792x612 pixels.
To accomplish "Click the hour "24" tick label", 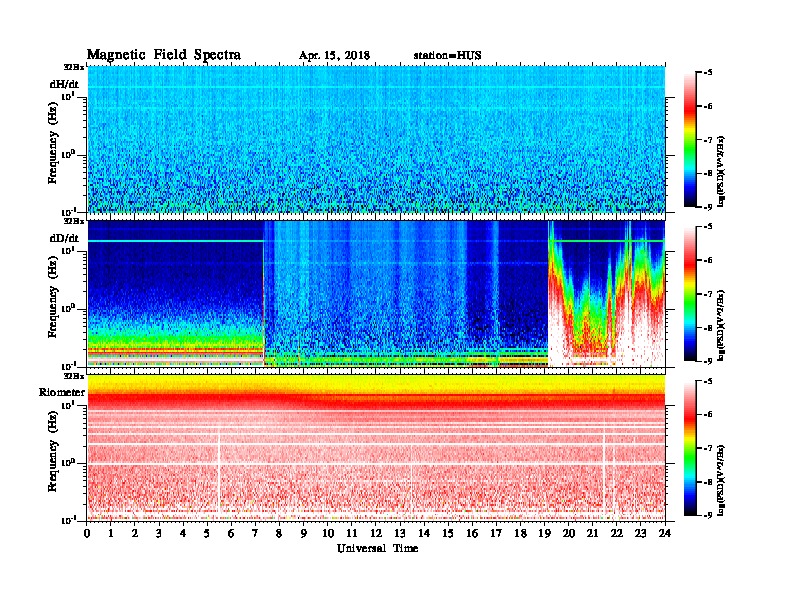I will tap(665, 533).
